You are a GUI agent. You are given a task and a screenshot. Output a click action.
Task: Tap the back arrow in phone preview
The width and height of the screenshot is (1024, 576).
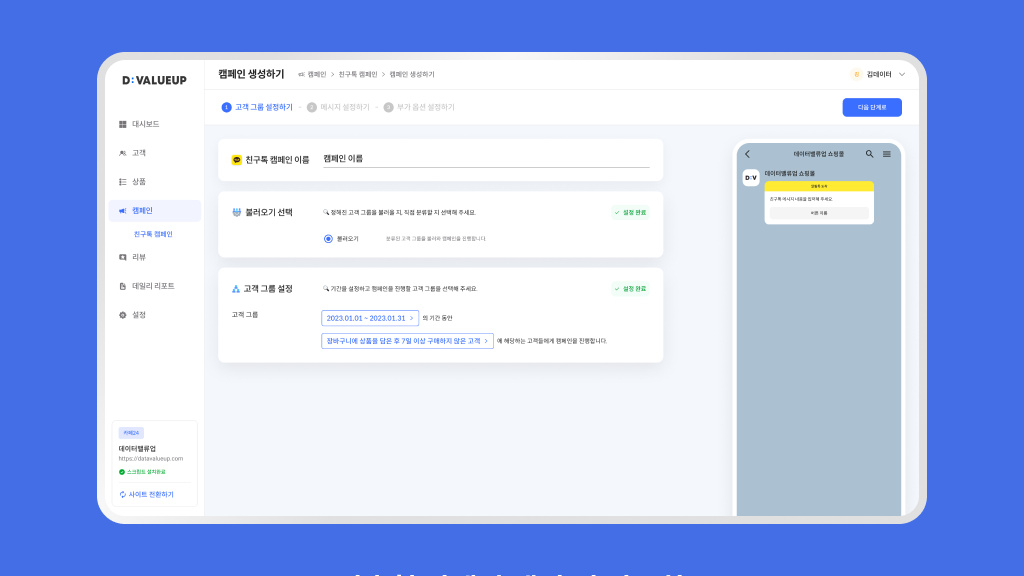point(748,154)
